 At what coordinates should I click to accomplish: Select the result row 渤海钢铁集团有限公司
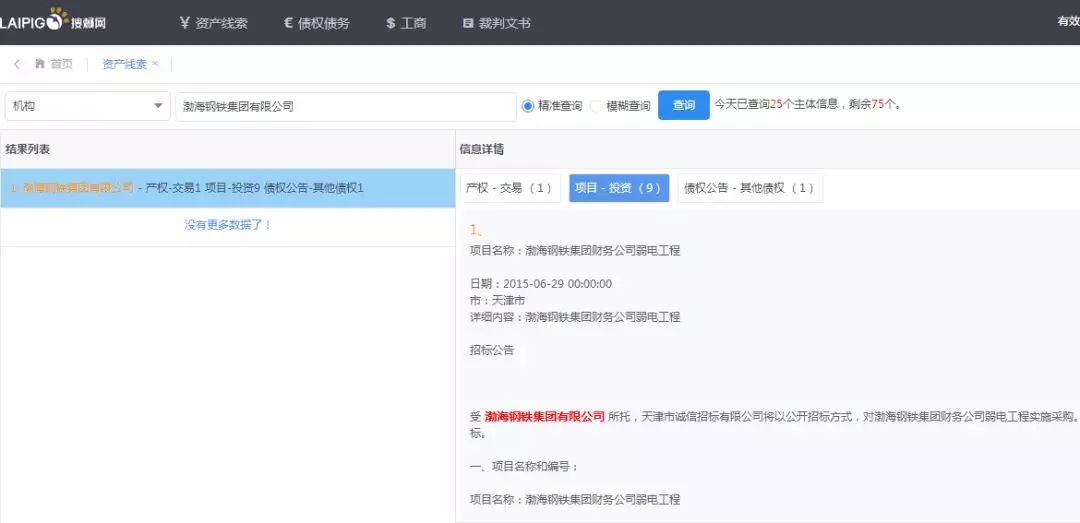click(x=227, y=187)
